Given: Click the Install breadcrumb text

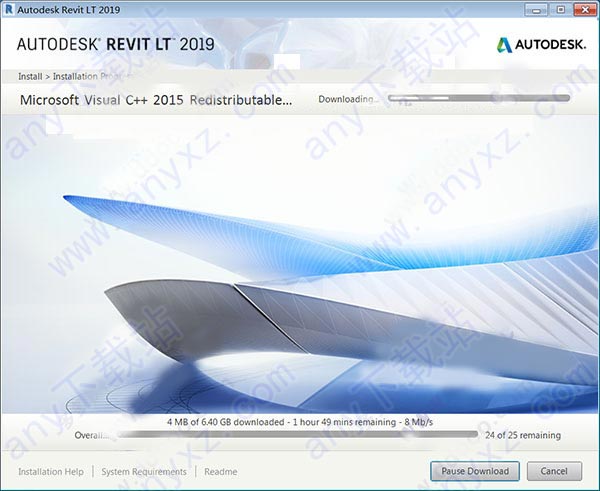Looking at the screenshot, I should pos(30,77).
